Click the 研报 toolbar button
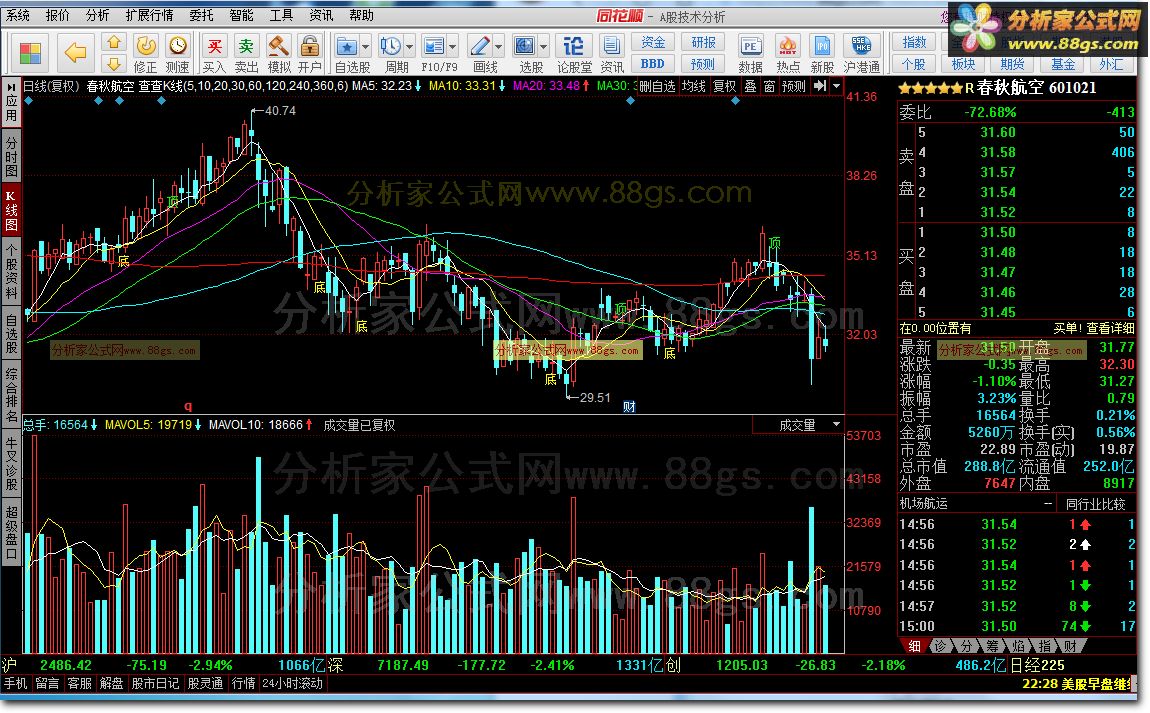 [703, 43]
